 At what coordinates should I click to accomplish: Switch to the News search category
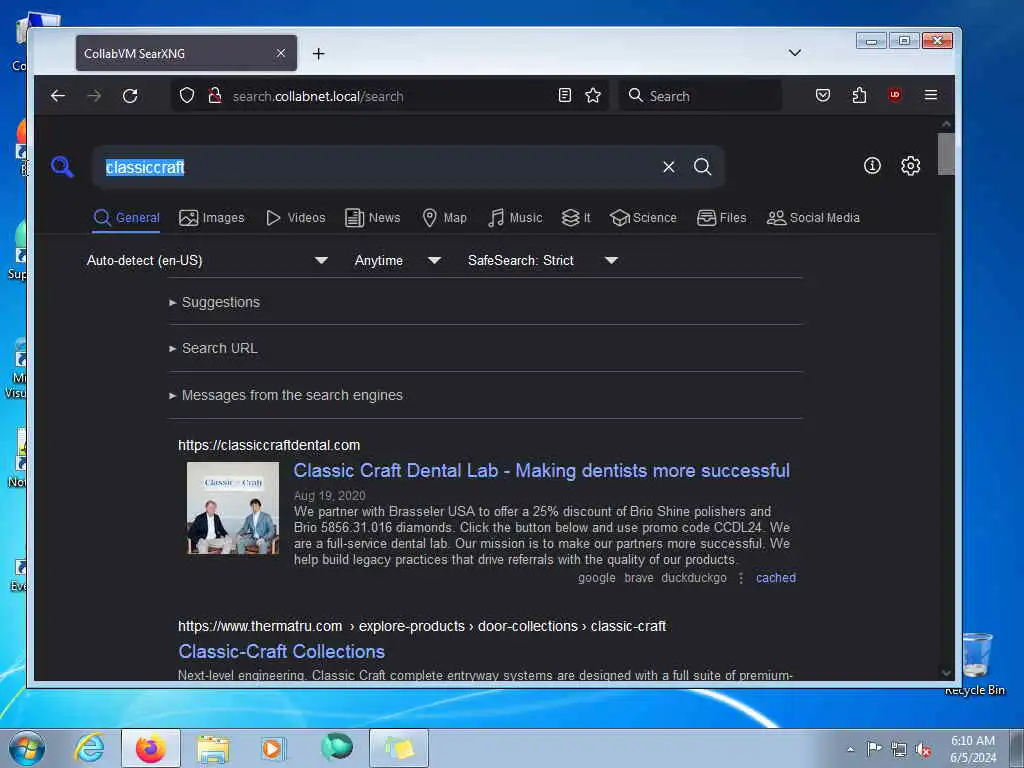pyautogui.click(x=372, y=218)
